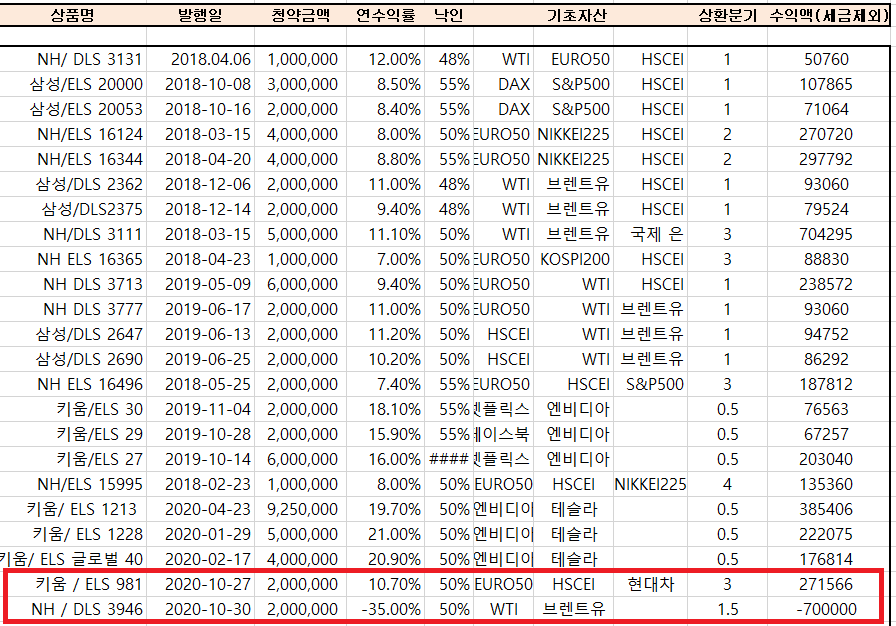Click the cell NH DLS 3713
The width and height of the screenshot is (896, 626).
73,284
